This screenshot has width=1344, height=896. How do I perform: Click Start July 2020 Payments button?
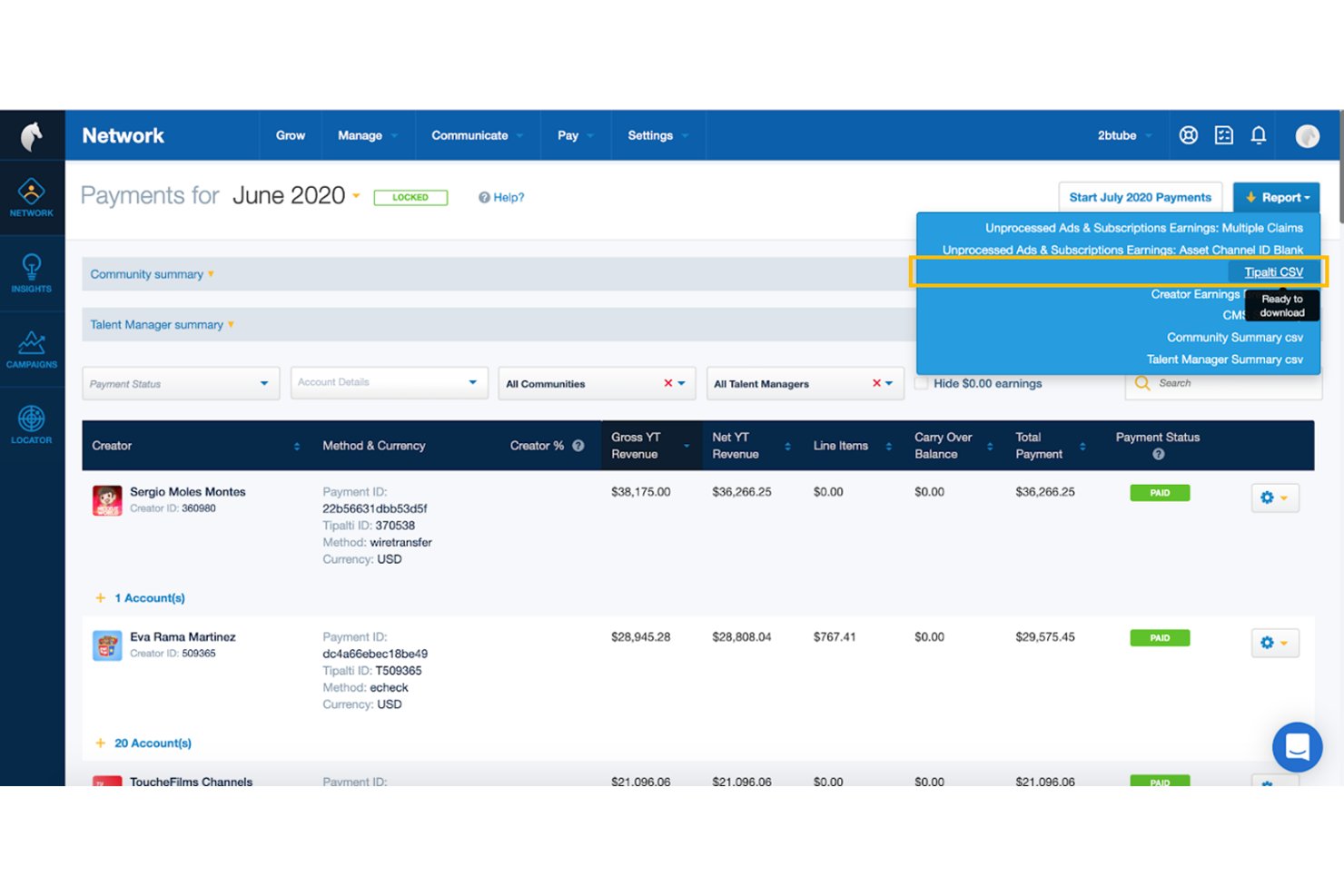click(x=1140, y=197)
